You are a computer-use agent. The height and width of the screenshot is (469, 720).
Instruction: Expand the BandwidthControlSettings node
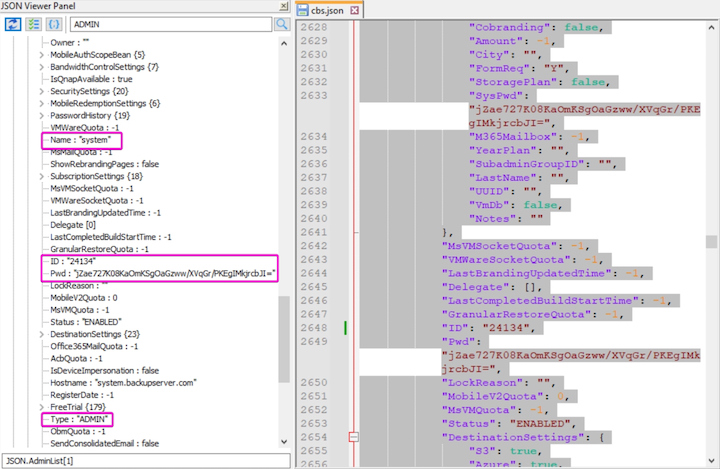click(42, 67)
